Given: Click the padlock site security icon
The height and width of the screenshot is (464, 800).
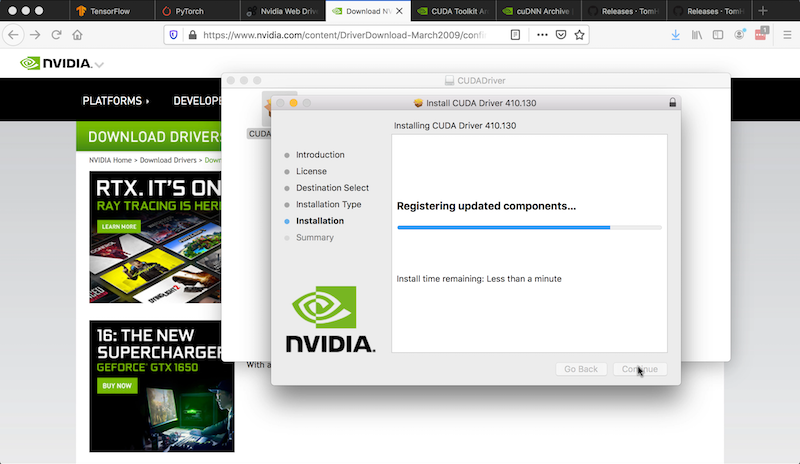Looking at the screenshot, I should point(192,35).
